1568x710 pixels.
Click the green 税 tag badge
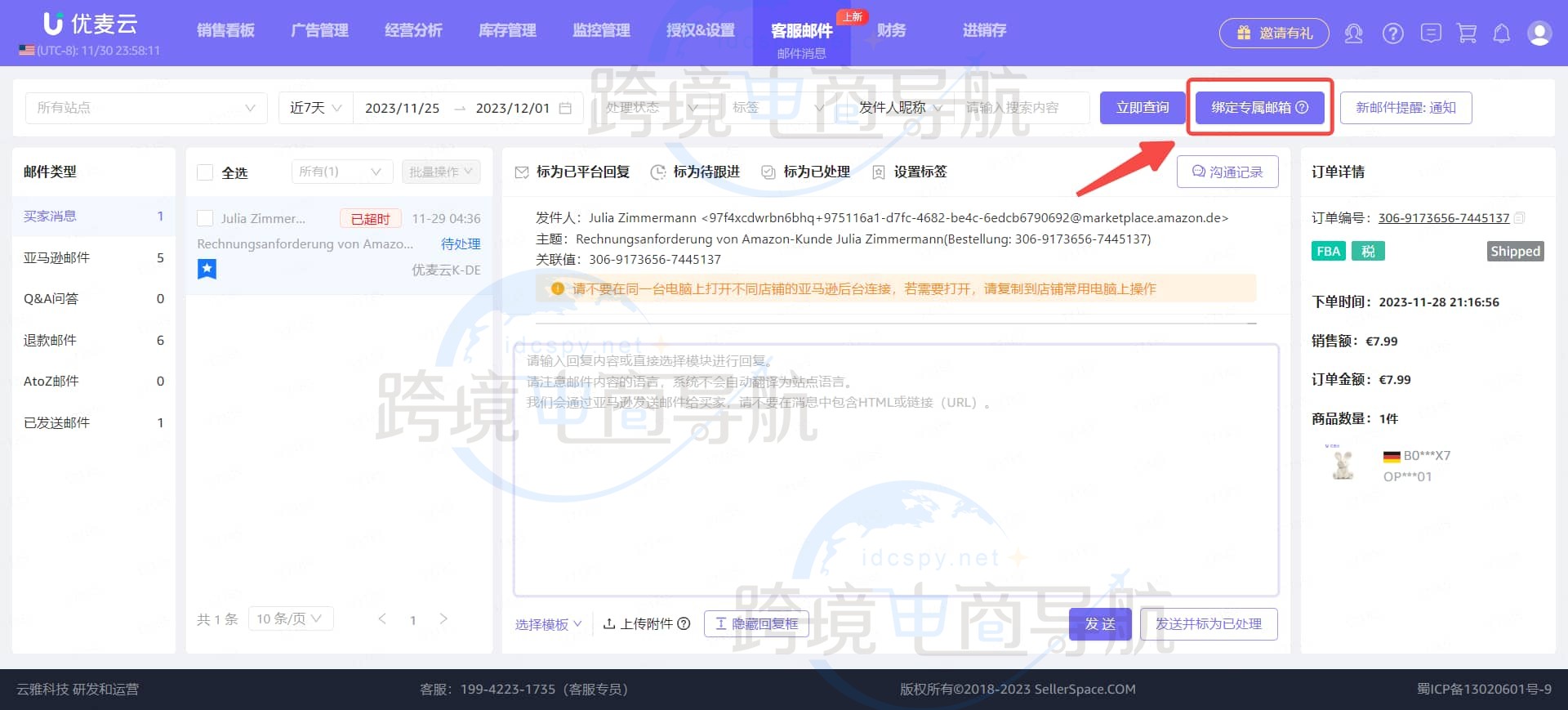(1368, 252)
